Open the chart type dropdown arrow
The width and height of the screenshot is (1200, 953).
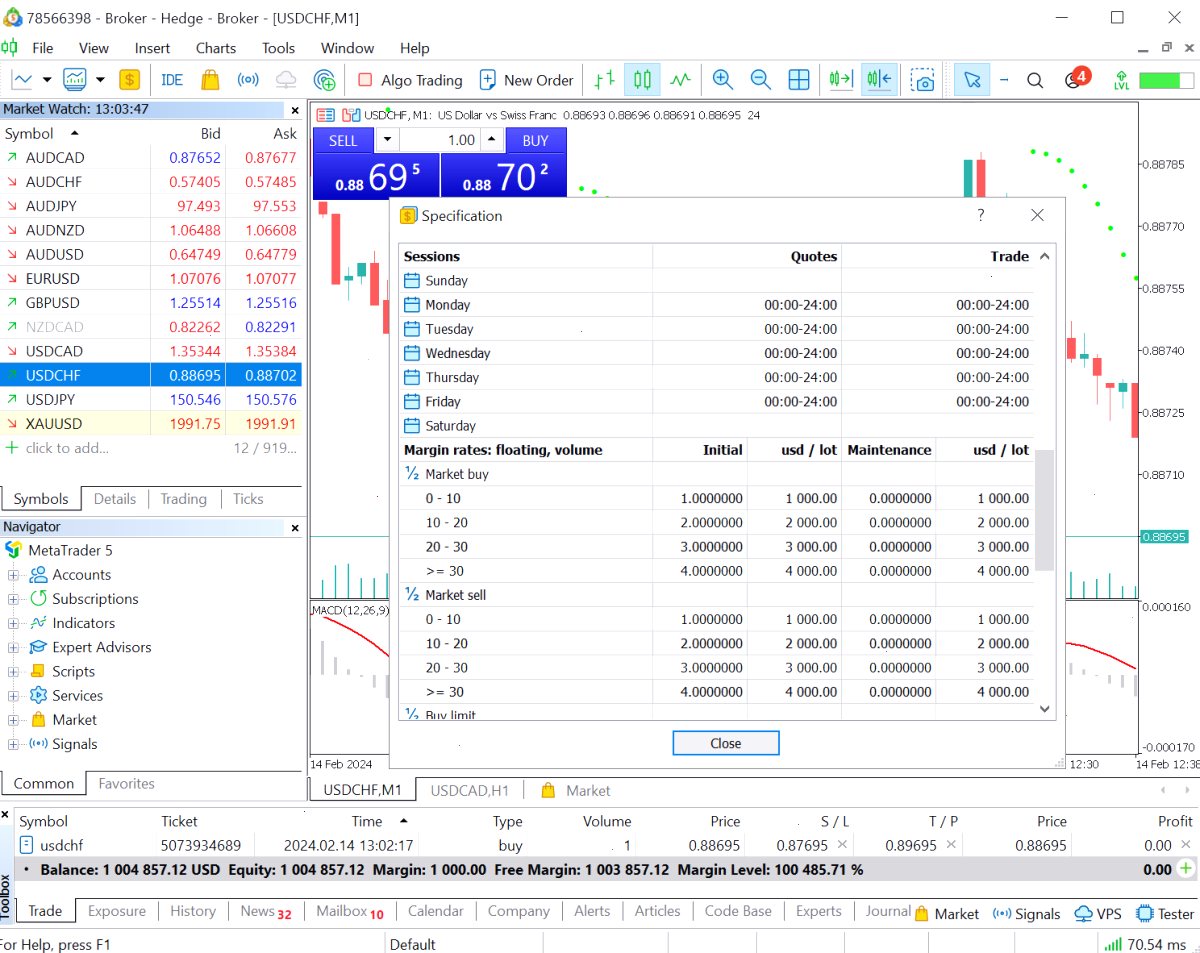tap(49, 80)
